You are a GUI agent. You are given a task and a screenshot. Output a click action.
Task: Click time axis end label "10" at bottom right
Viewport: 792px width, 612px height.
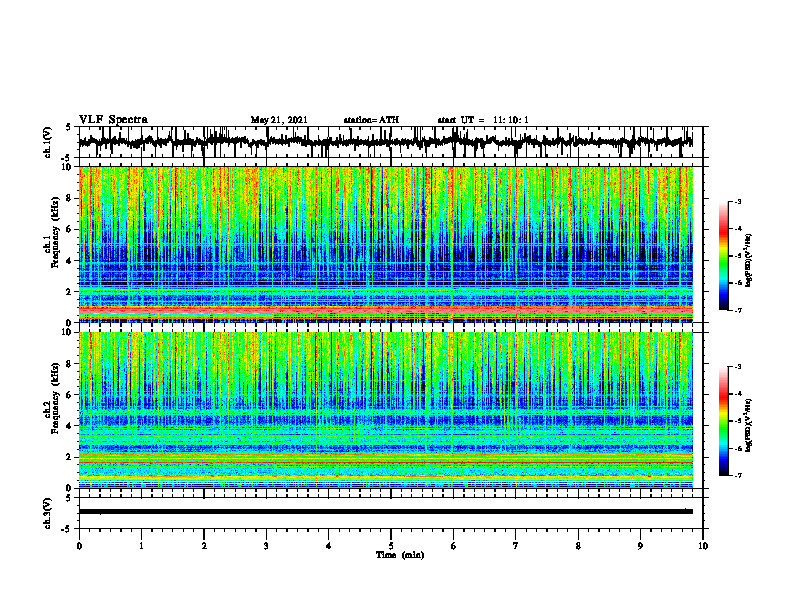[703, 546]
